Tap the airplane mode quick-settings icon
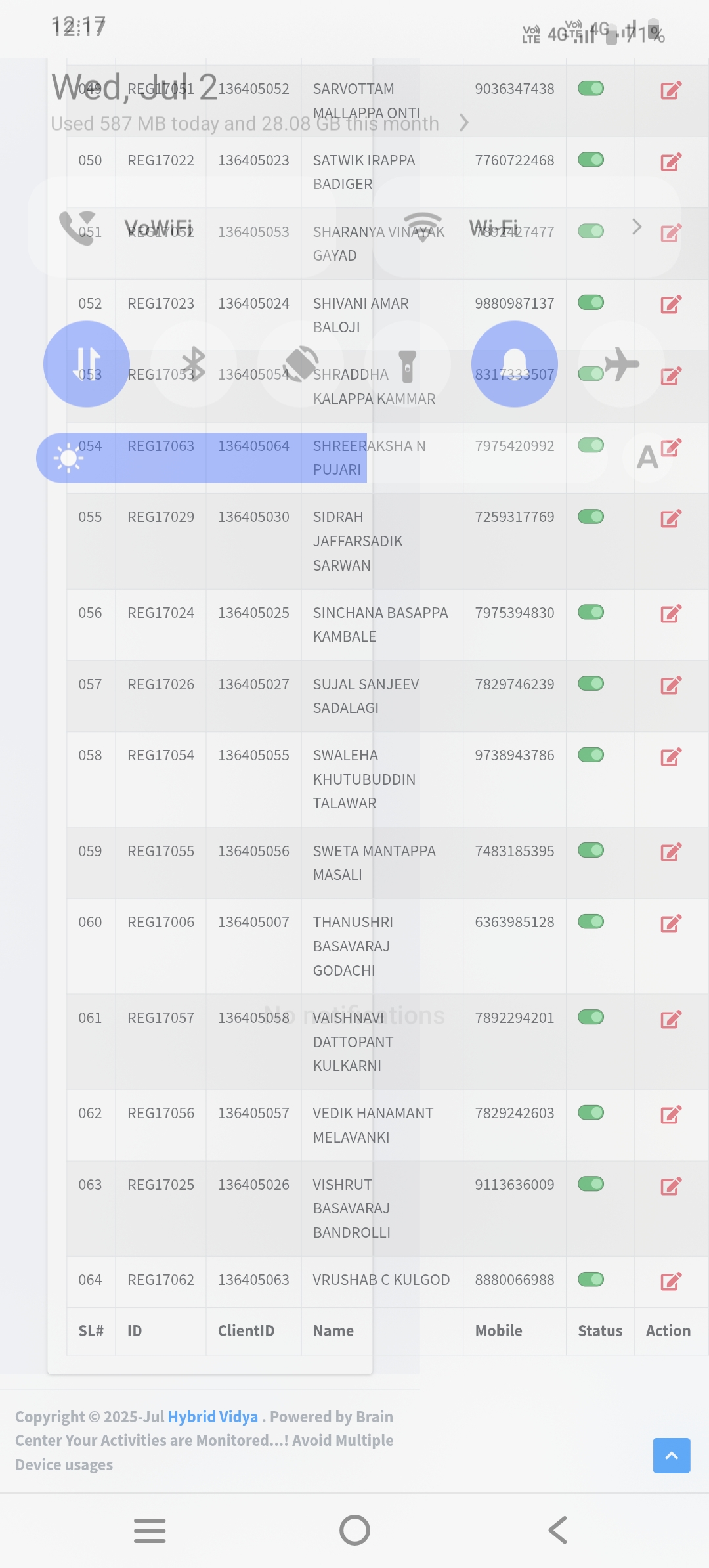The height and width of the screenshot is (1568, 709). pos(622,364)
